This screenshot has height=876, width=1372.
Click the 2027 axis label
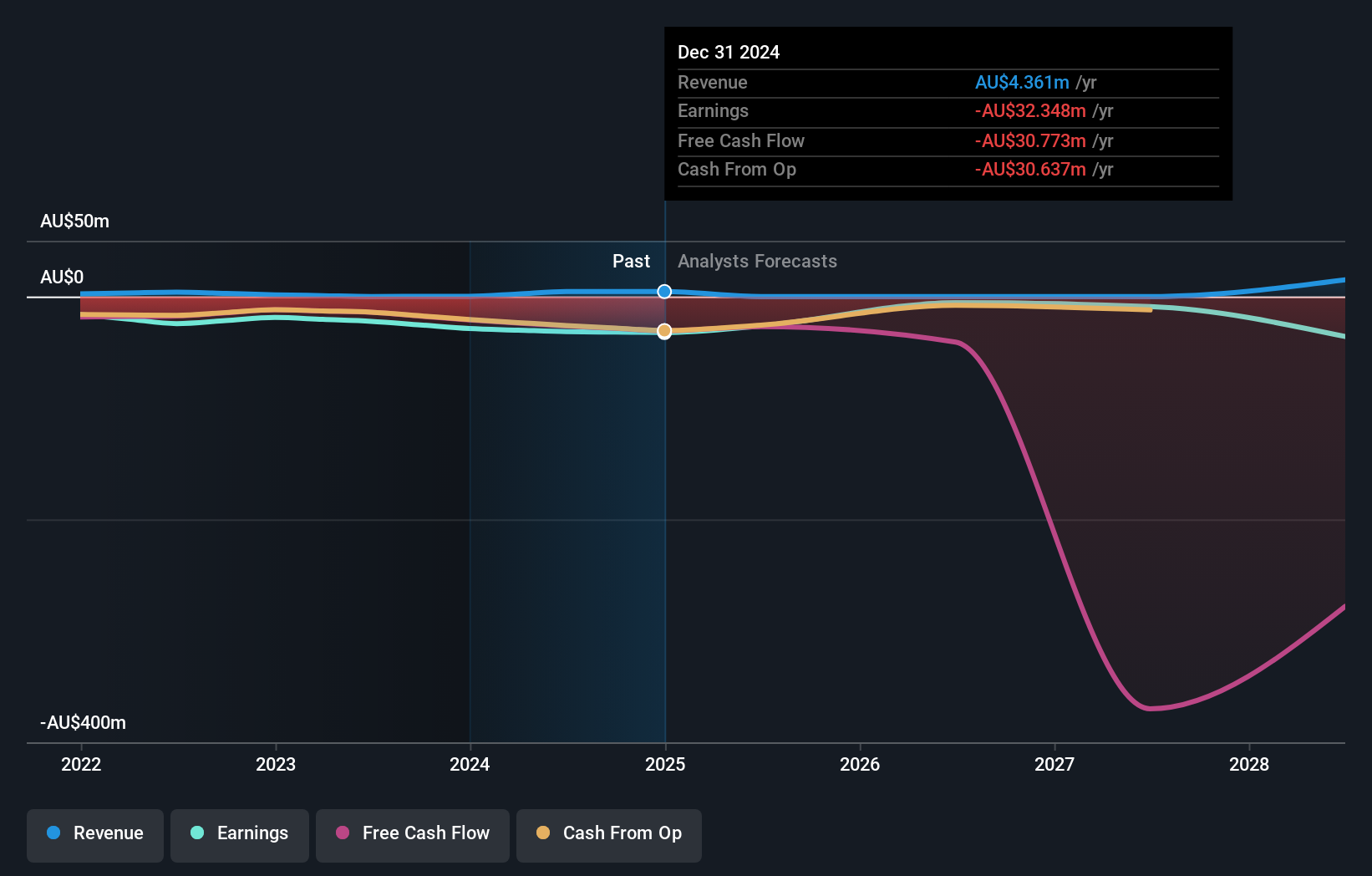1054,764
